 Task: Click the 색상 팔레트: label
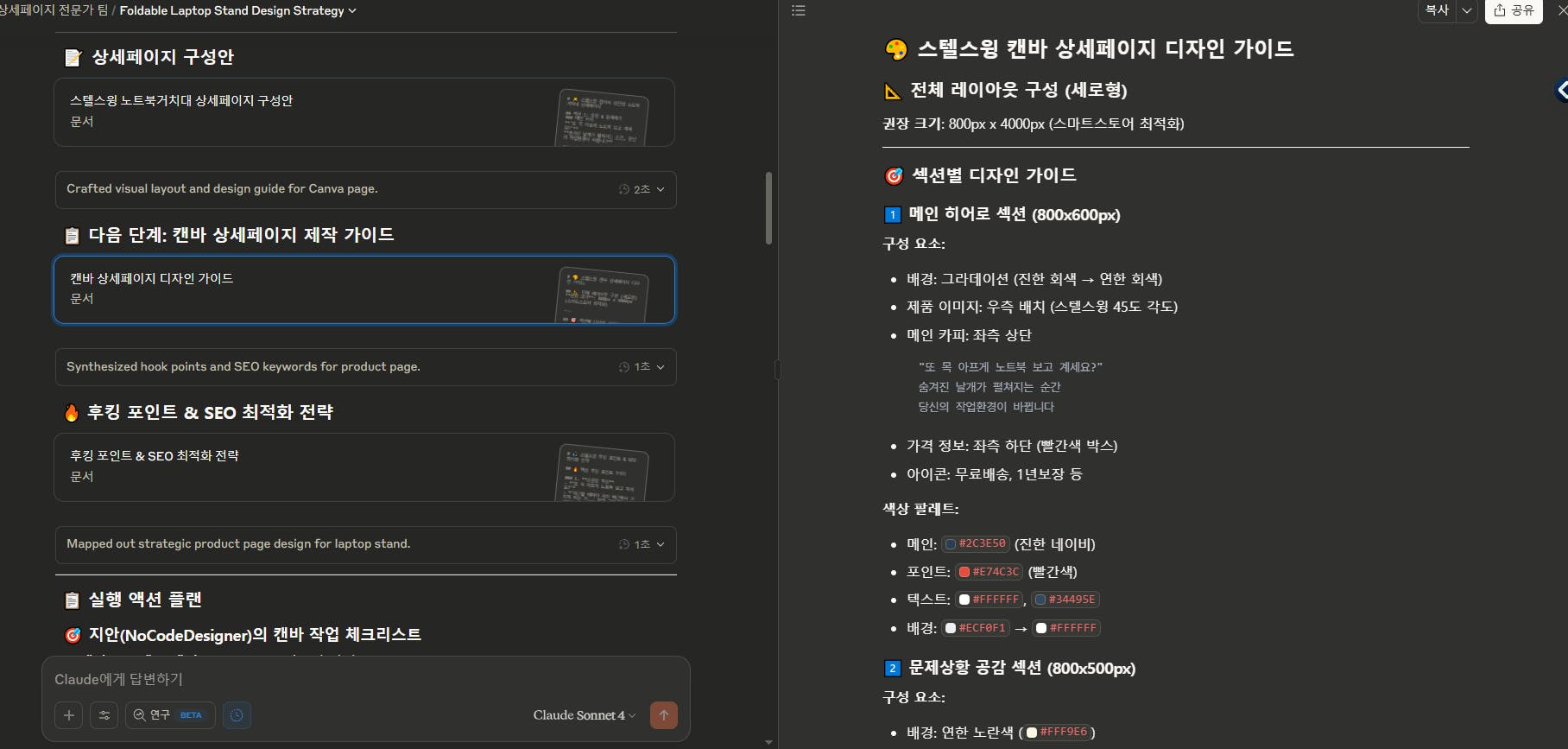pos(920,509)
